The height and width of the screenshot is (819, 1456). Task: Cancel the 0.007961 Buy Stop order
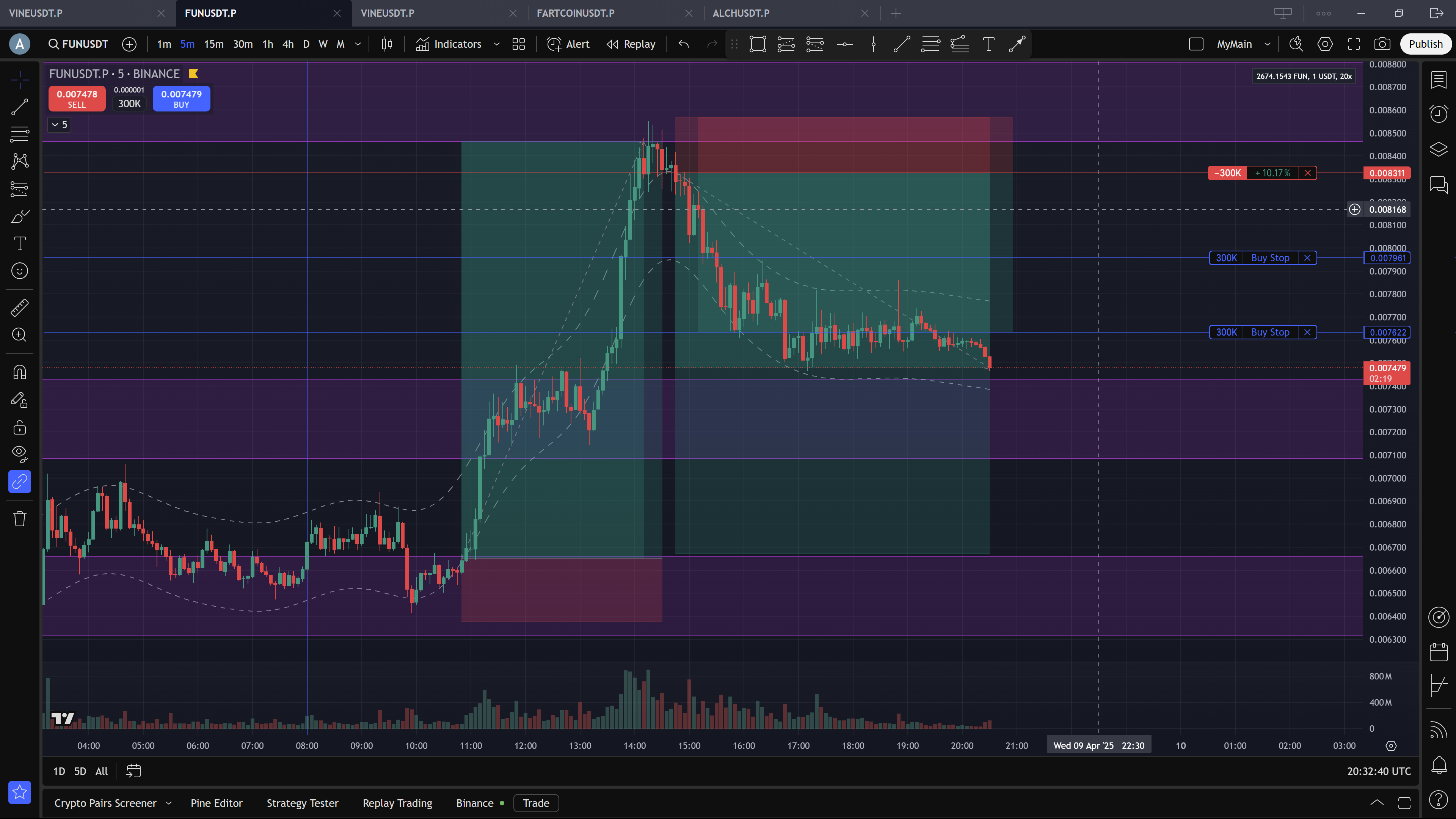pyautogui.click(x=1307, y=258)
